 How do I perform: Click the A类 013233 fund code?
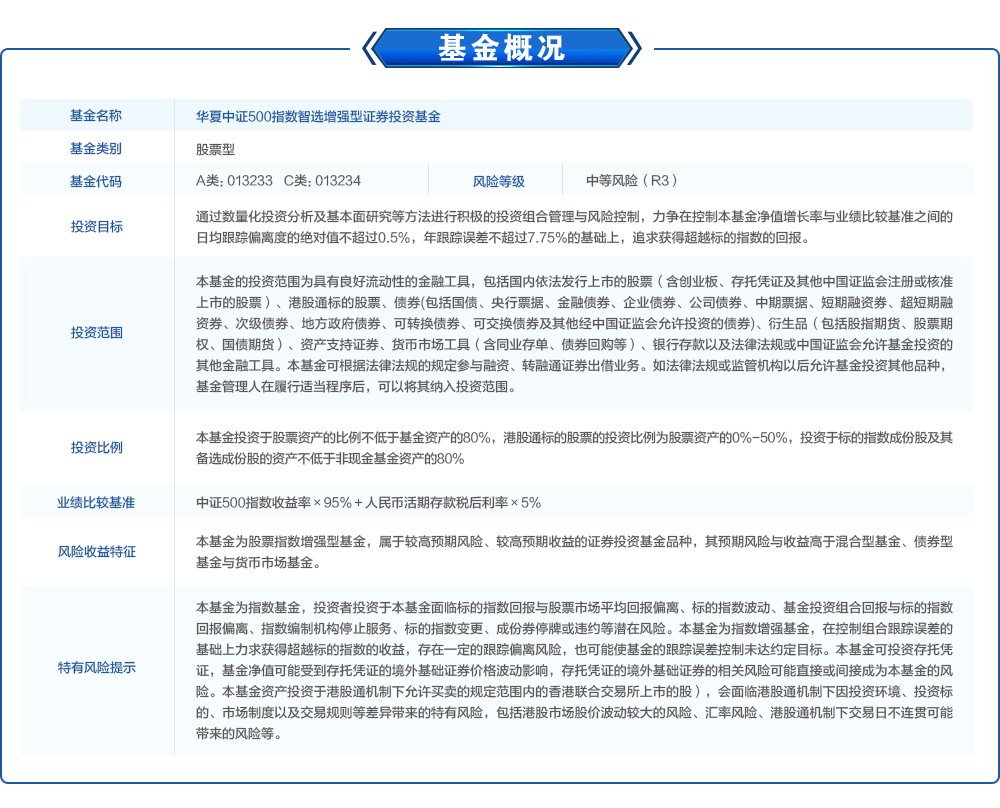(234, 181)
